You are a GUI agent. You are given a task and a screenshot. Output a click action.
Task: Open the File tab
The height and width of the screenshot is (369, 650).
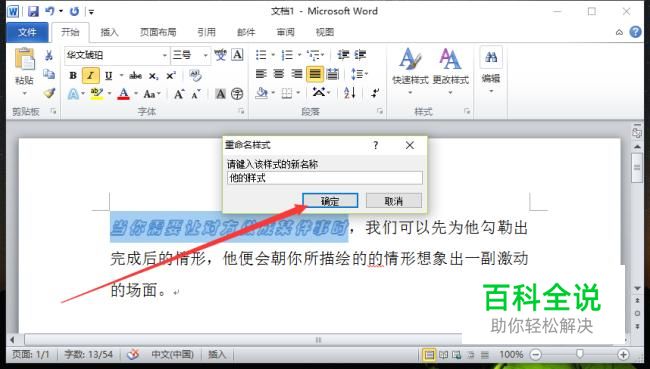[27, 32]
